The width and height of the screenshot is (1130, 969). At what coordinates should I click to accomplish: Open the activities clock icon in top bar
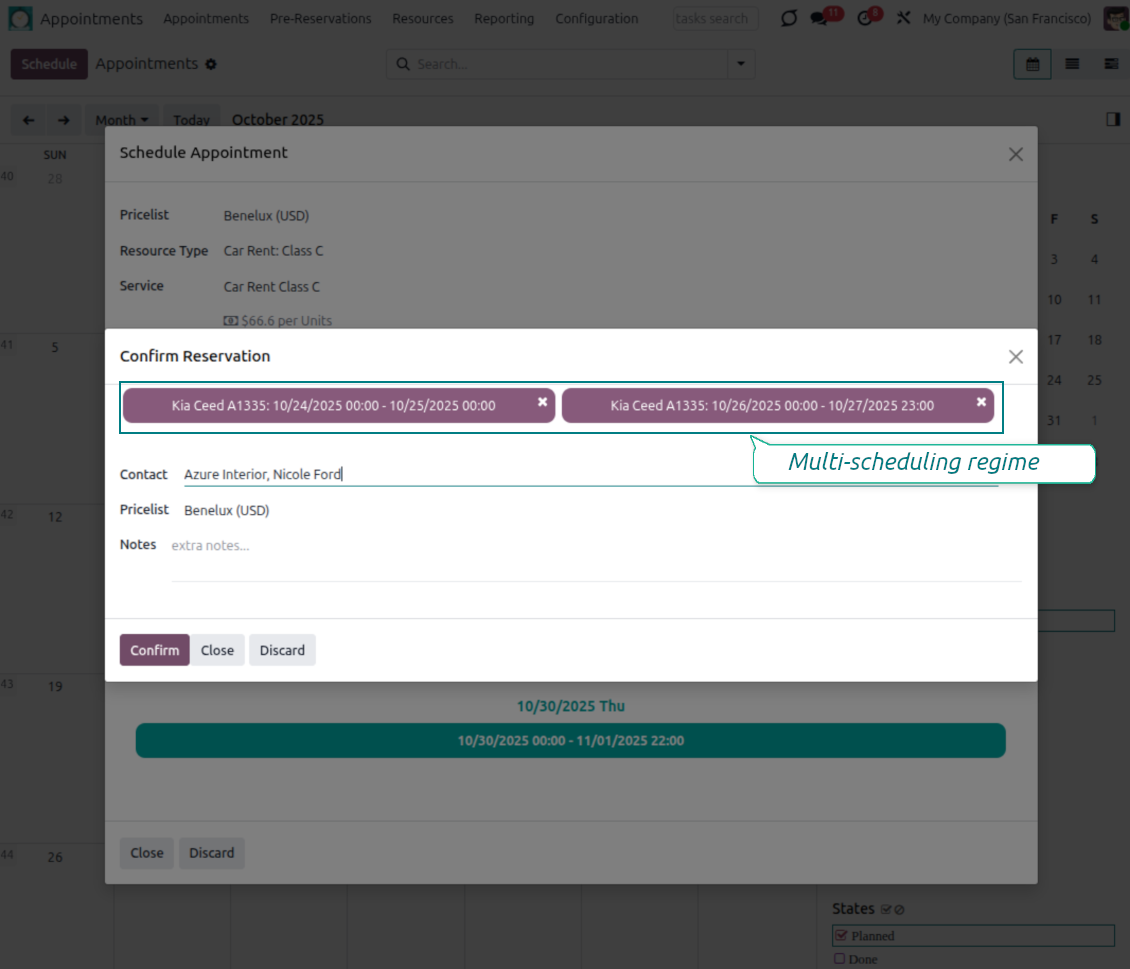(x=866, y=19)
